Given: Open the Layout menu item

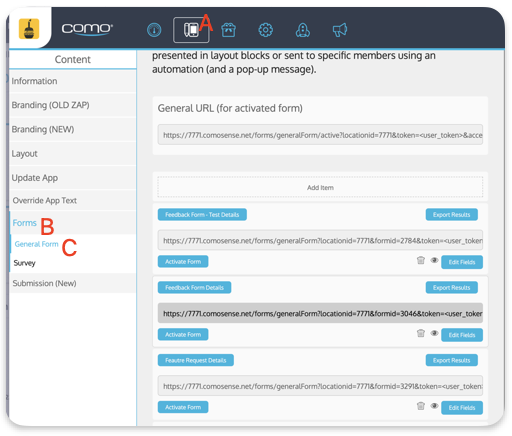Looking at the screenshot, I should coord(24,154).
